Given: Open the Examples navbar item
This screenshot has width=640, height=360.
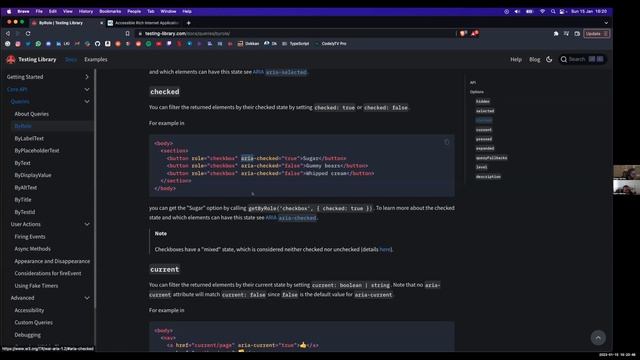Looking at the screenshot, I should [x=96, y=60].
